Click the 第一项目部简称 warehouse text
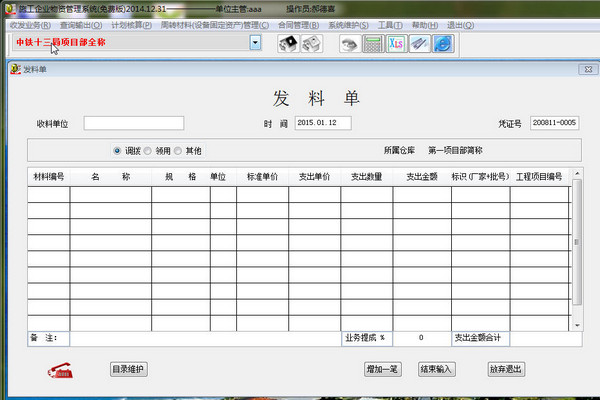Image resolution: width=600 pixels, height=400 pixels. 455,150
